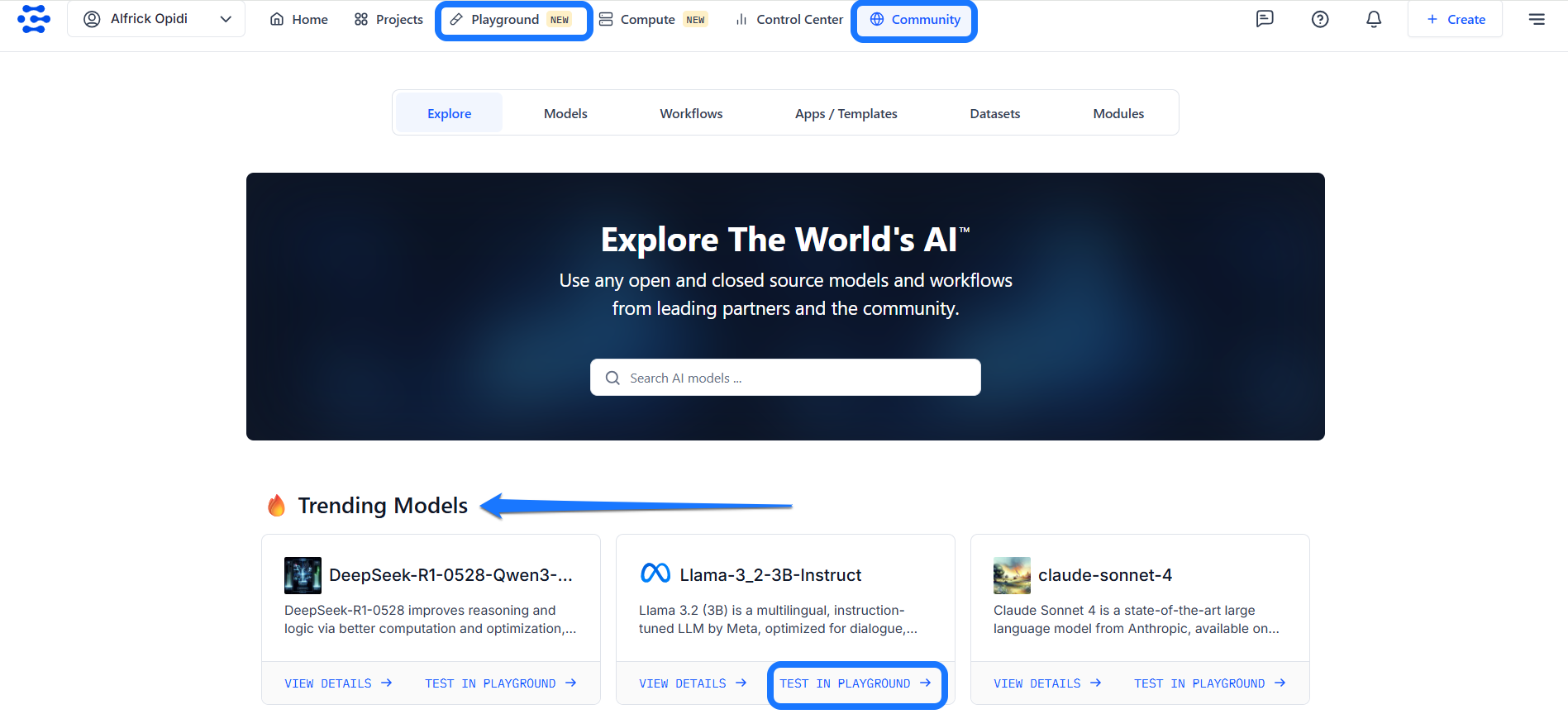The image size is (1568, 714).
Task: Open Compute in top navigation
Action: click(x=653, y=19)
